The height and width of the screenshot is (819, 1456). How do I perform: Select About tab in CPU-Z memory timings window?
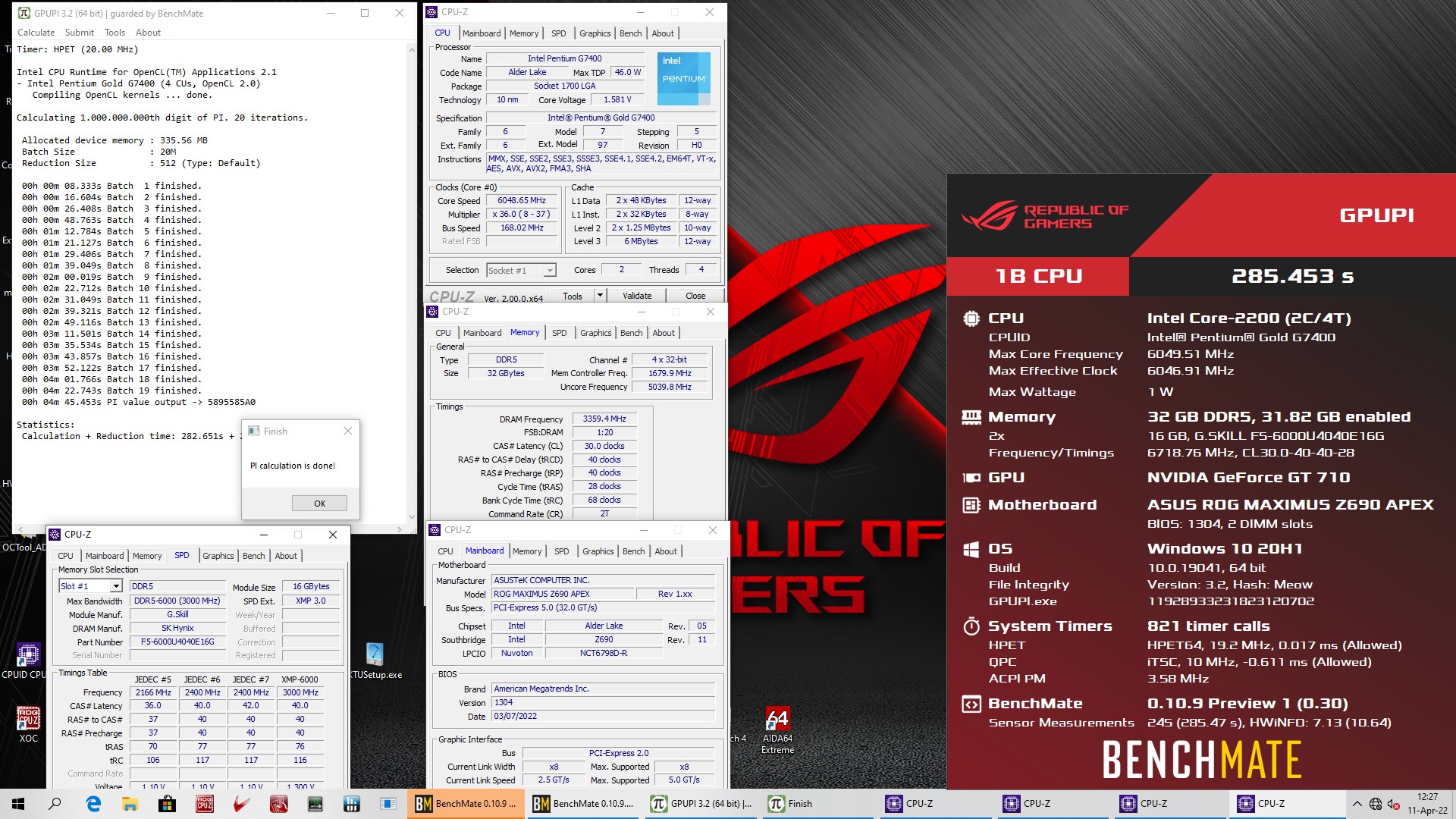pyautogui.click(x=664, y=333)
